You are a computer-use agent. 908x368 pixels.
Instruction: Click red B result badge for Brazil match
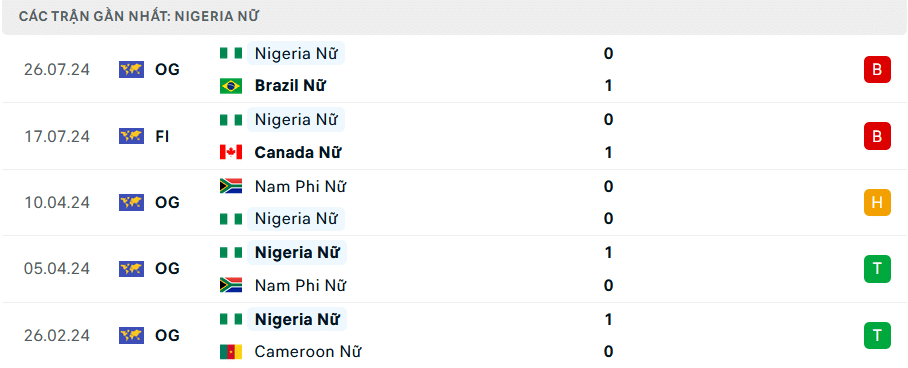877,70
